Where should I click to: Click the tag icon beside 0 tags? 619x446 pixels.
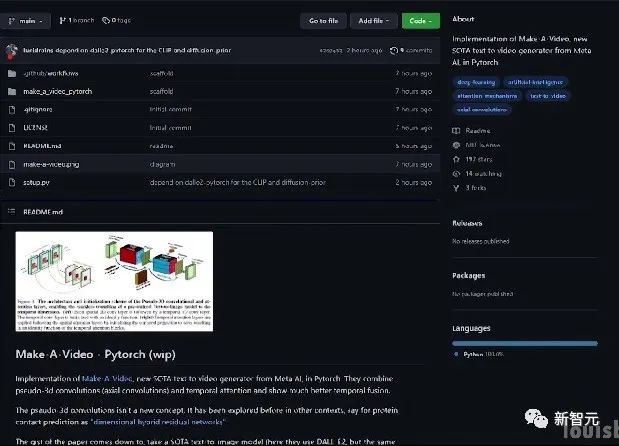point(104,20)
